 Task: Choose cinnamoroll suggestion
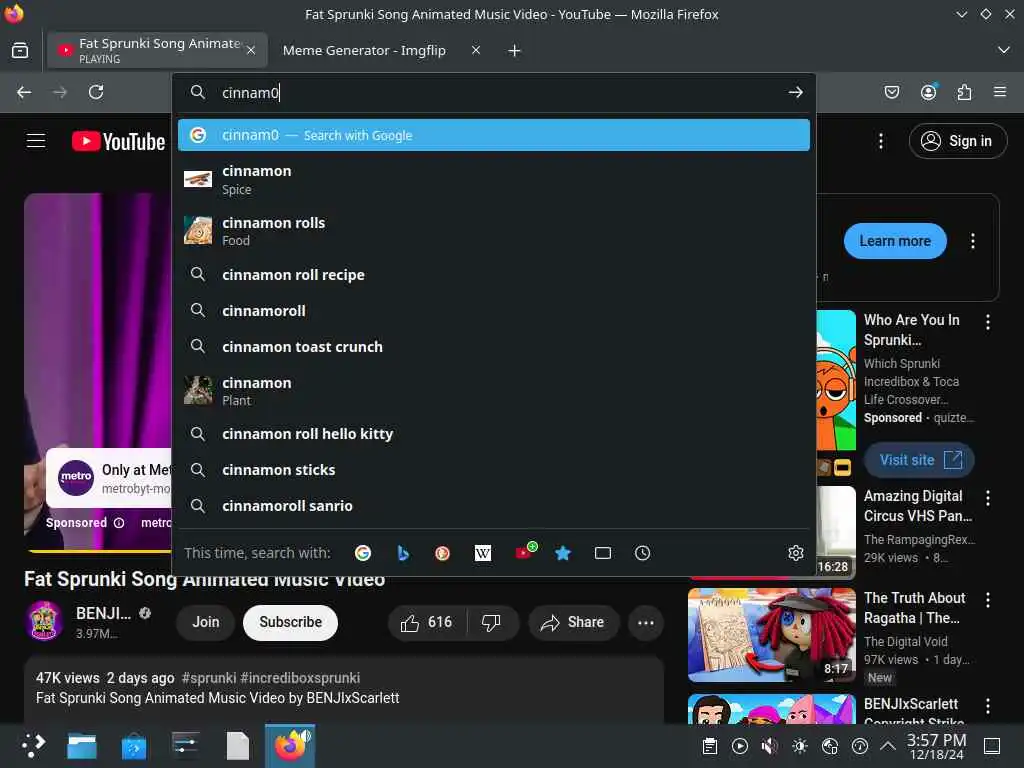click(494, 311)
